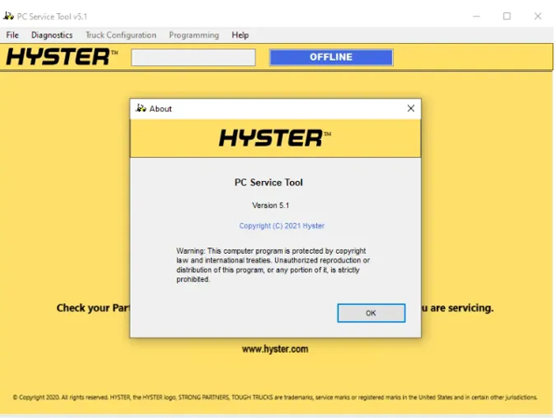The height and width of the screenshot is (418, 556).
Task: Open the File menu
Action: point(12,35)
